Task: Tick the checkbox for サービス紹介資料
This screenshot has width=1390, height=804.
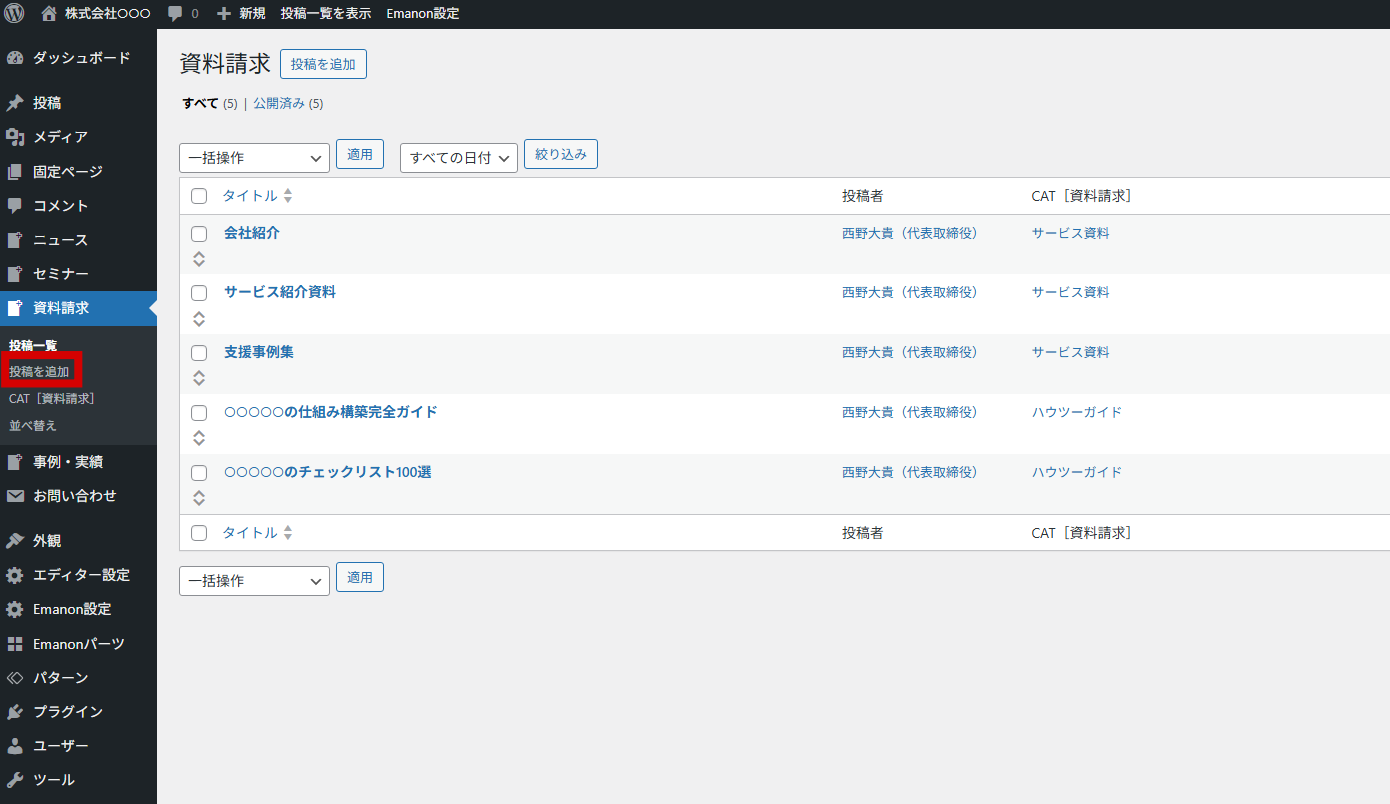Action: coord(199,293)
